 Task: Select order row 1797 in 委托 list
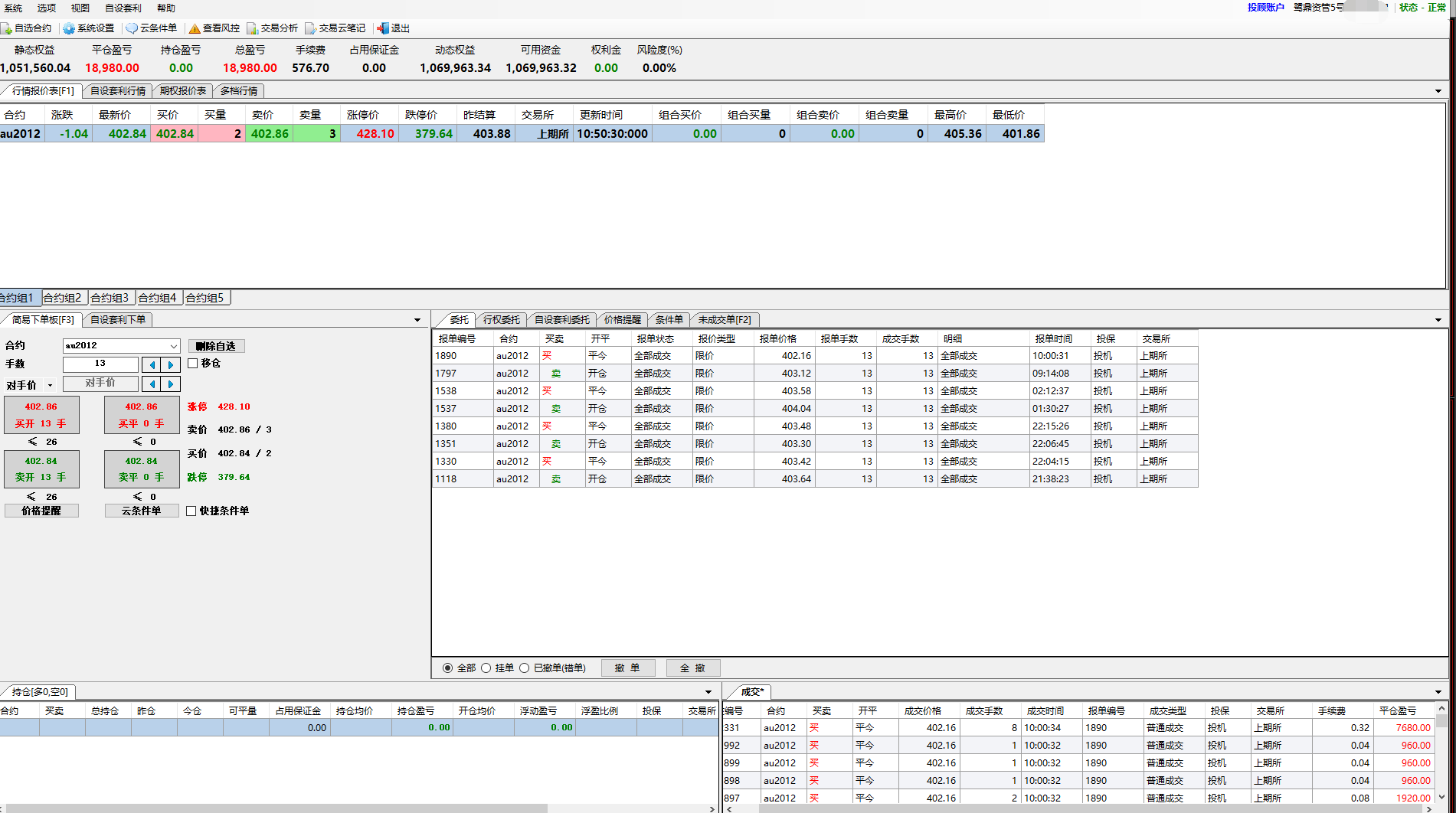click(815, 374)
